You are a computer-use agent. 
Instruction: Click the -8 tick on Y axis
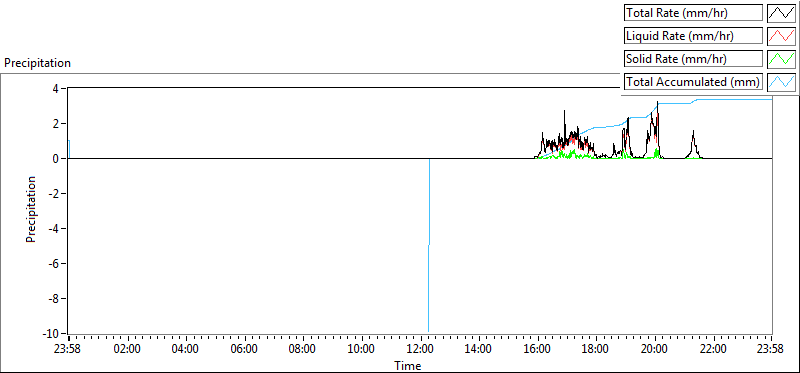click(x=55, y=299)
